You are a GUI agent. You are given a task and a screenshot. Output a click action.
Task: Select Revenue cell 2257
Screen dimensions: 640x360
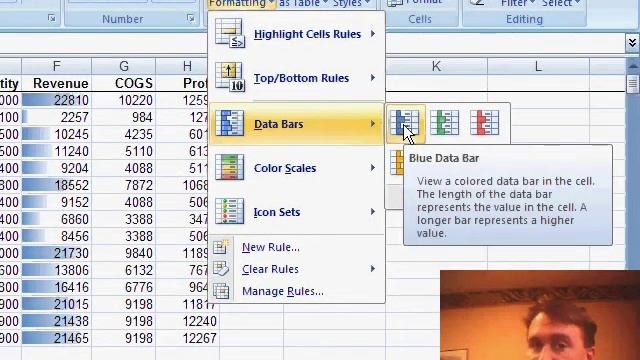click(x=56, y=117)
